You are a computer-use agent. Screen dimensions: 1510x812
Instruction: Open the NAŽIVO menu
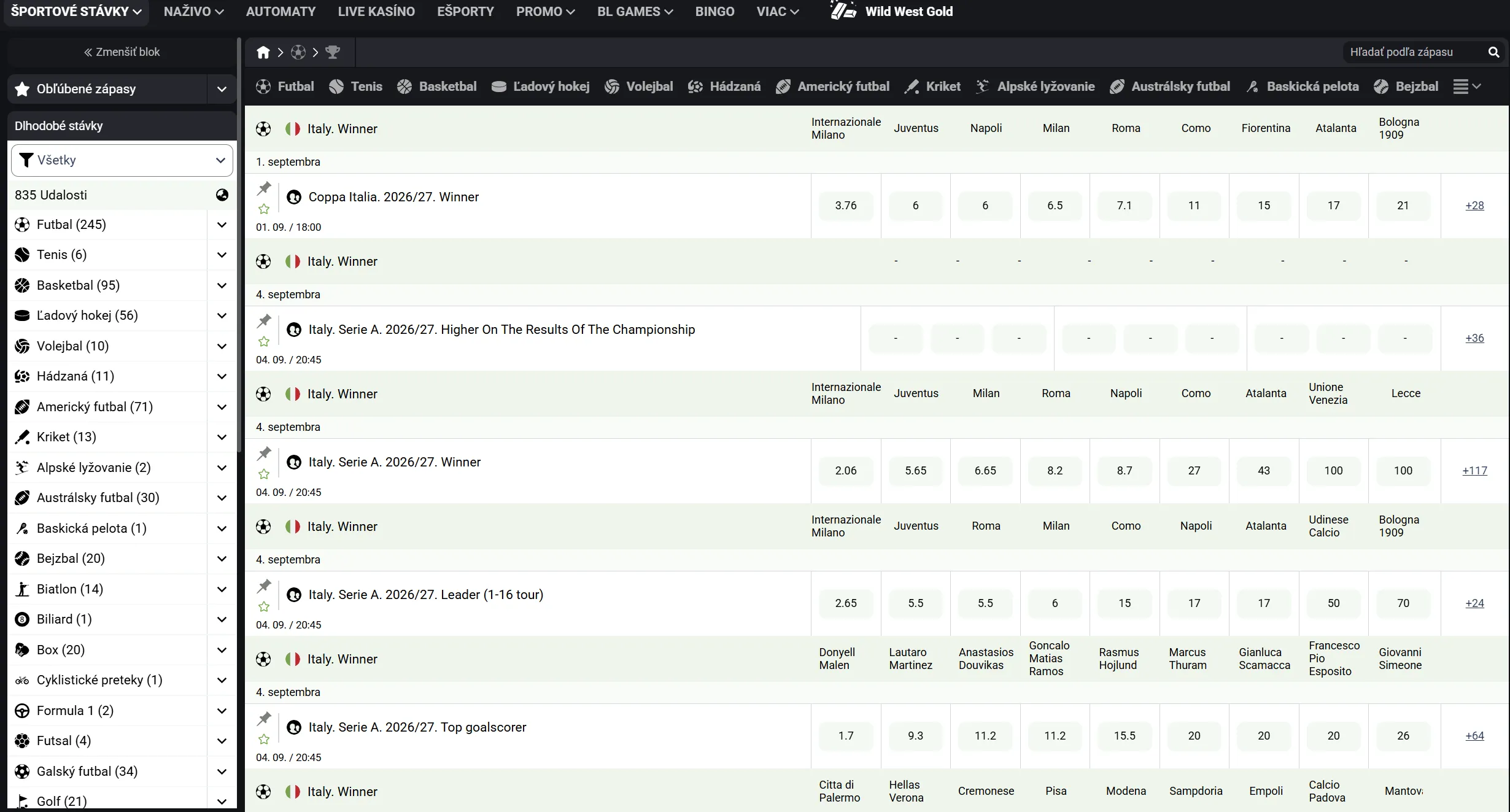[x=193, y=12]
